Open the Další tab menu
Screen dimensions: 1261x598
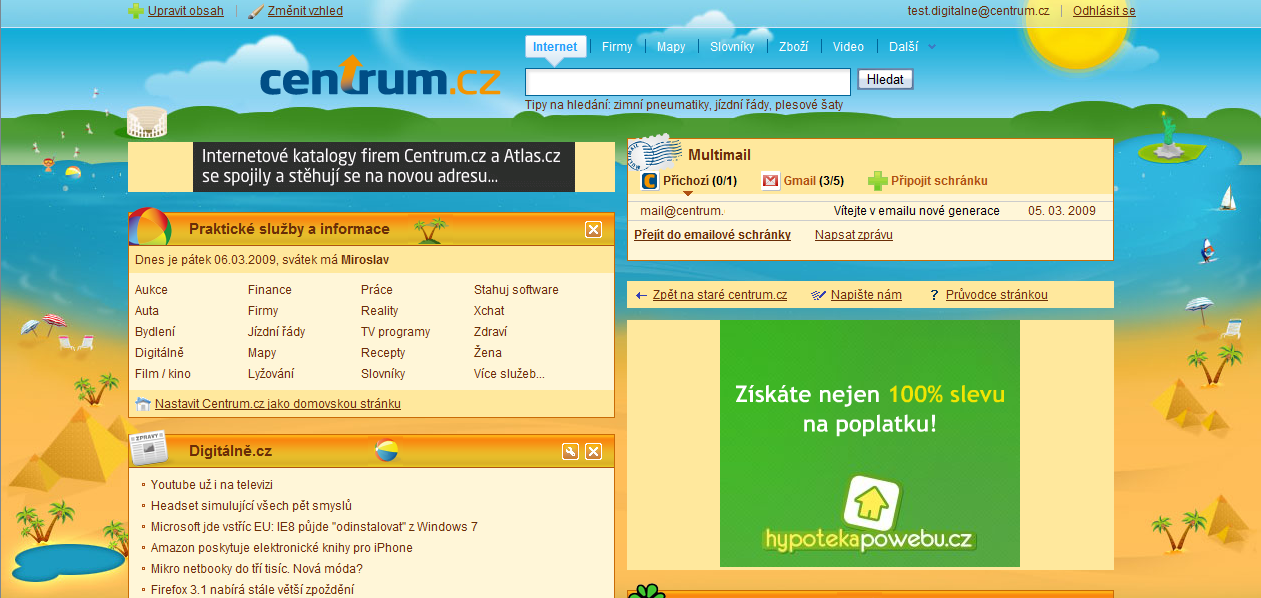tap(903, 47)
